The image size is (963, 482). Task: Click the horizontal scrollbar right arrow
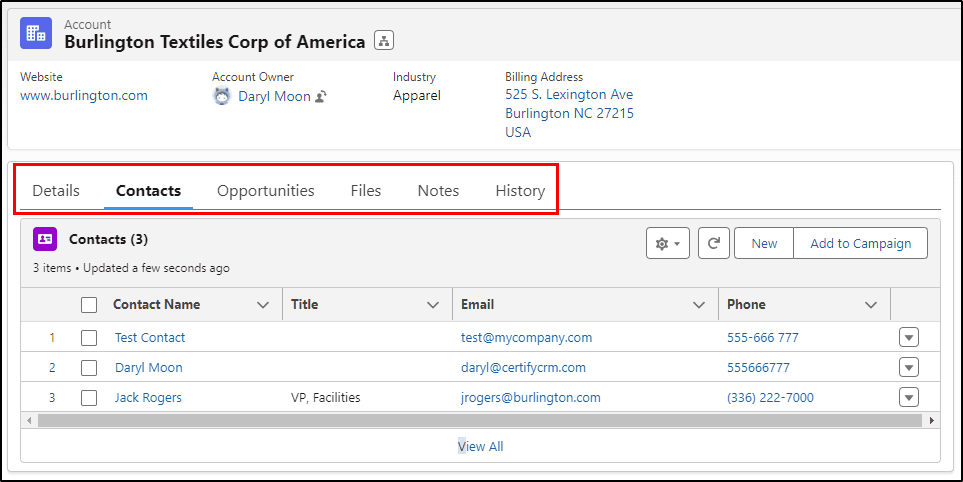932,421
